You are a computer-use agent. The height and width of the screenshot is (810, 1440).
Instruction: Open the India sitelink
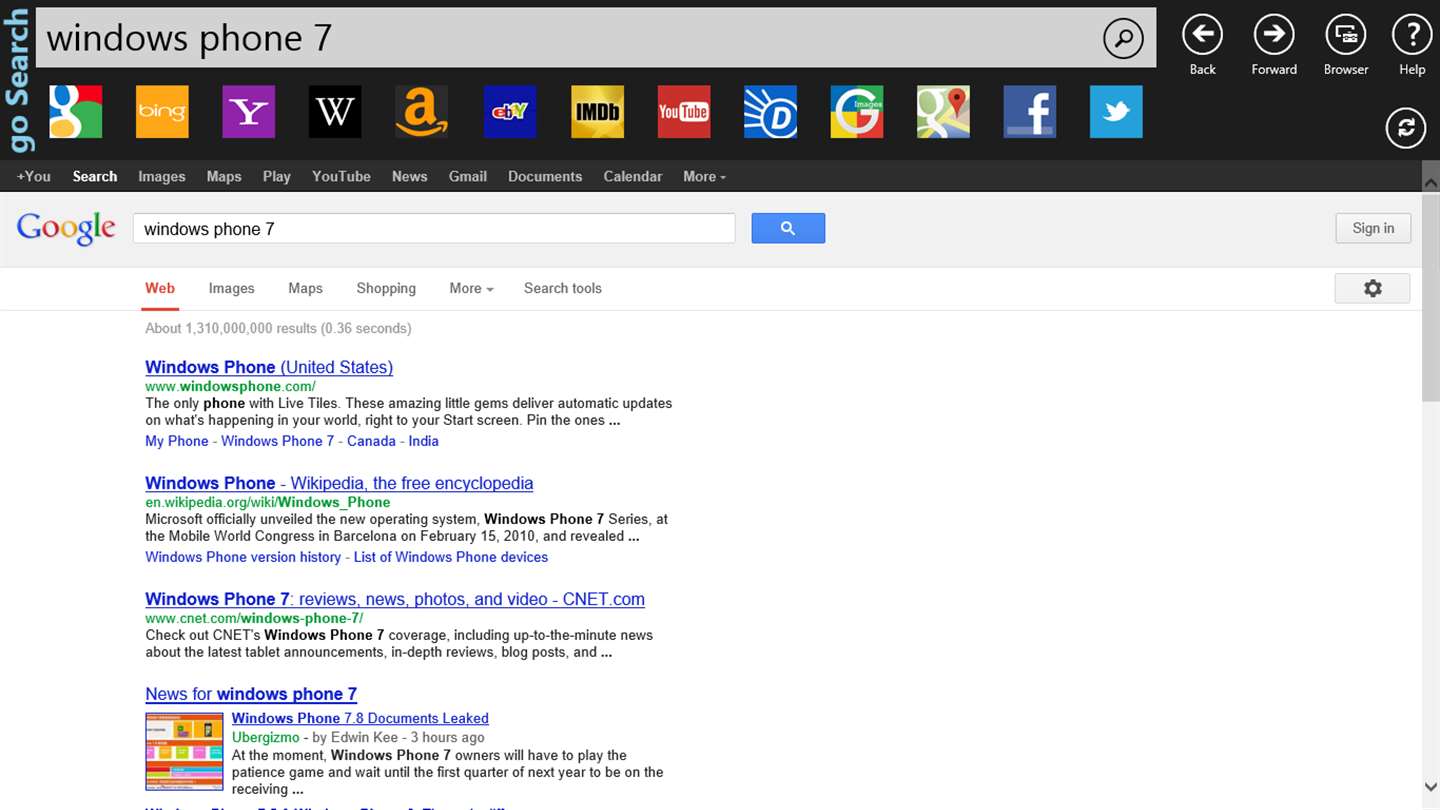[x=424, y=441]
